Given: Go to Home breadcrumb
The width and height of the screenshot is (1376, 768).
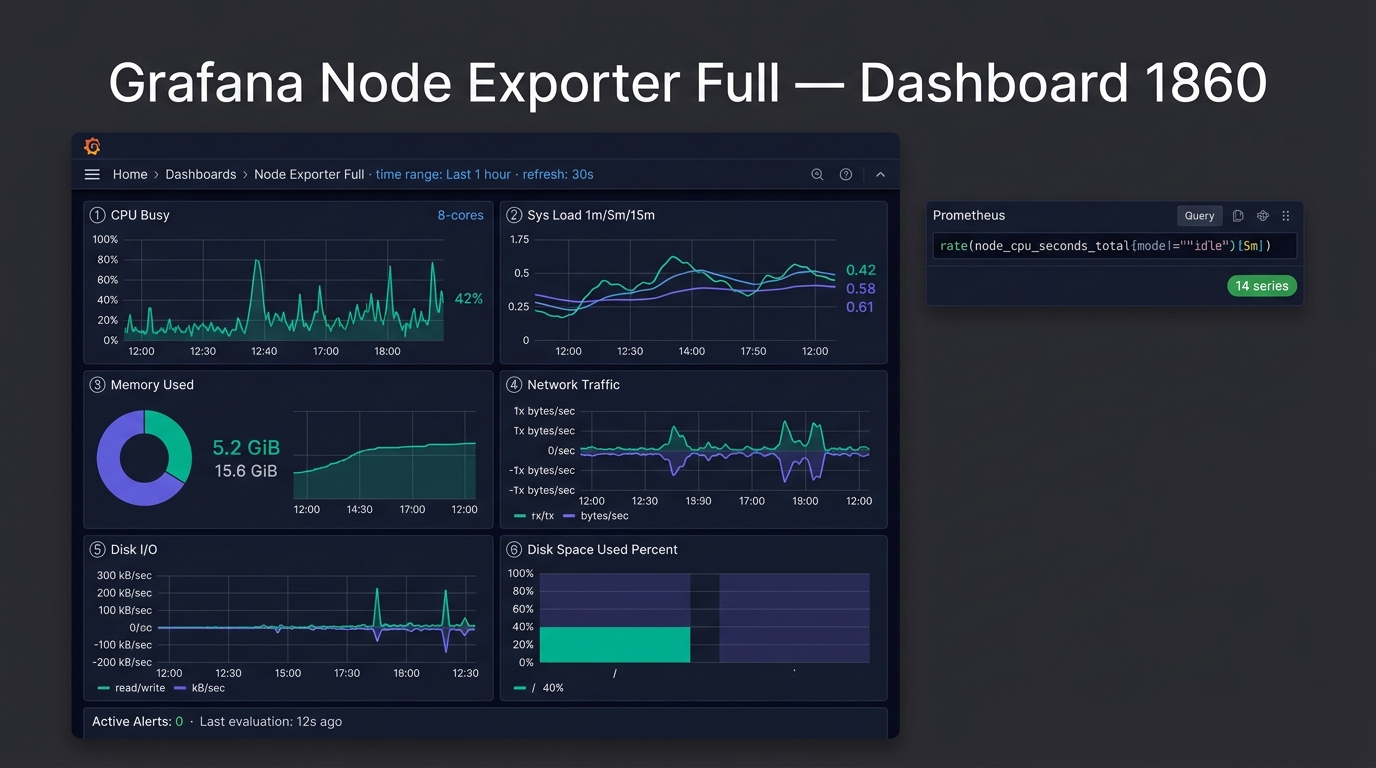Looking at the screenshot, I should tap(130, 174).
